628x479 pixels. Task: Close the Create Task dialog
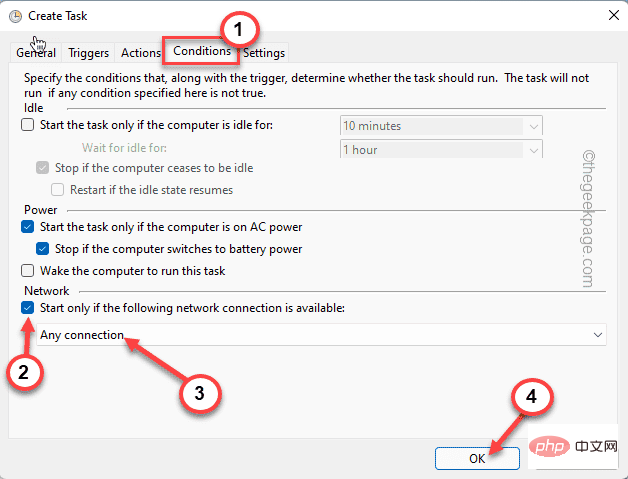pos(610,15)
